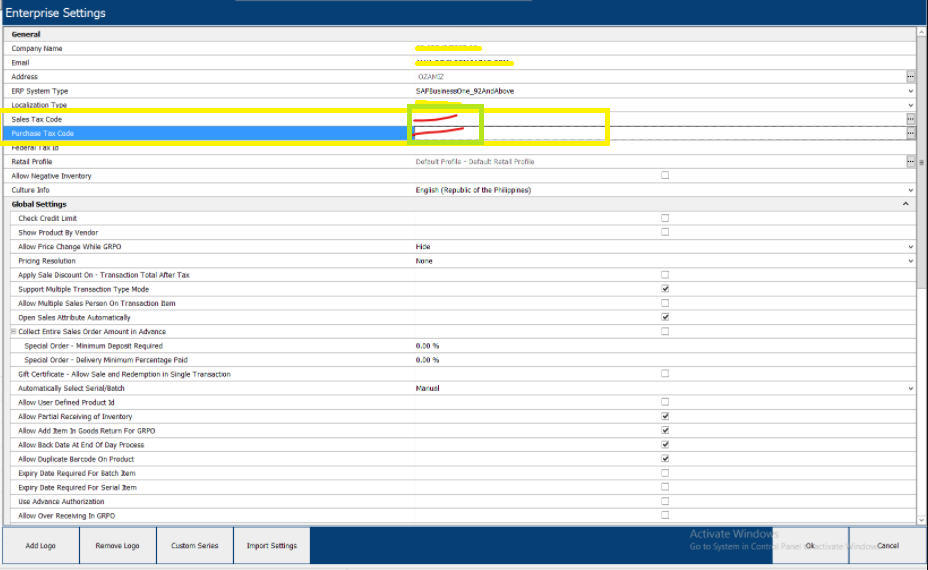The width and height of the screenshot is (928, 570).
Task: Disable Support Multiple Transaction Type Mode checkbox
Action: coord(665,289)
